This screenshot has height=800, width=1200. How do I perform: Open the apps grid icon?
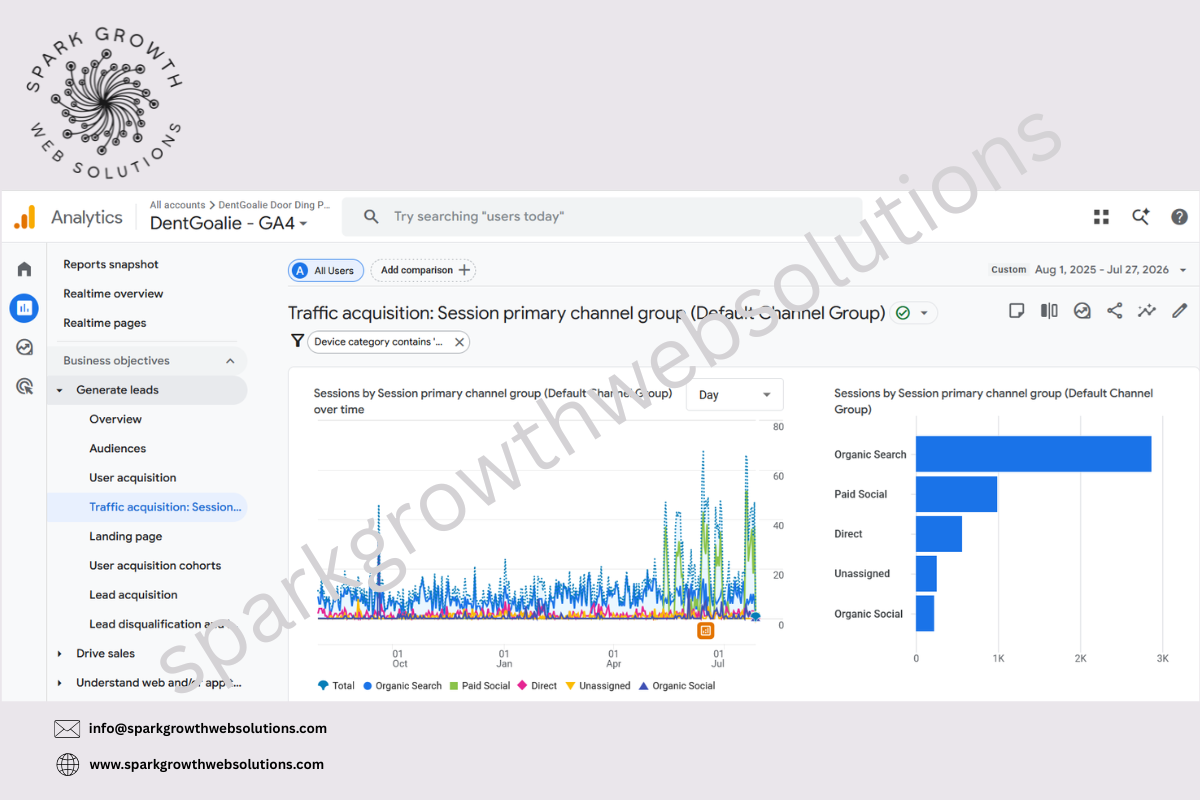pyautogui.click(x=1101, y=217)
